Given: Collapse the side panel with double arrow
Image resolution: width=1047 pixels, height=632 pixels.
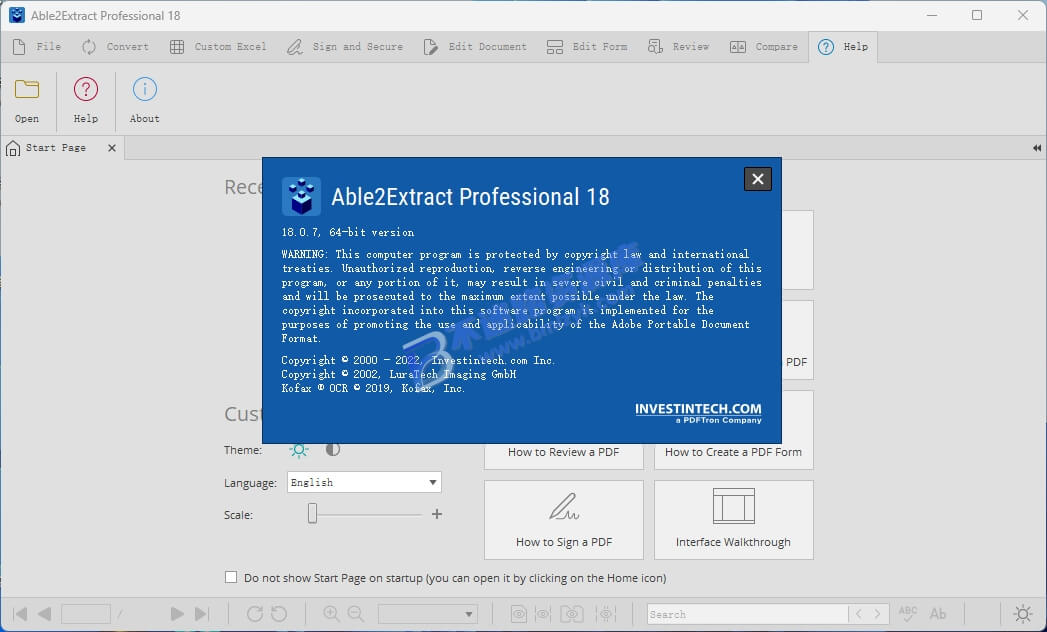Looking at the screenshot, I should (x=1036, y=148).
